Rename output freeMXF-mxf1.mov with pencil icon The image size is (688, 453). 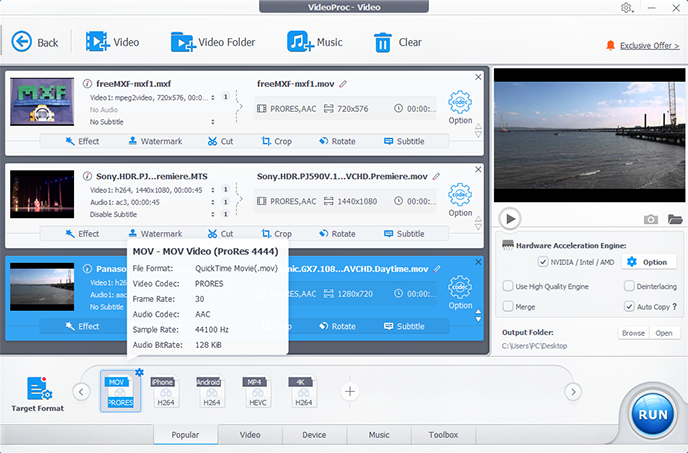click(x=343, y=84)
